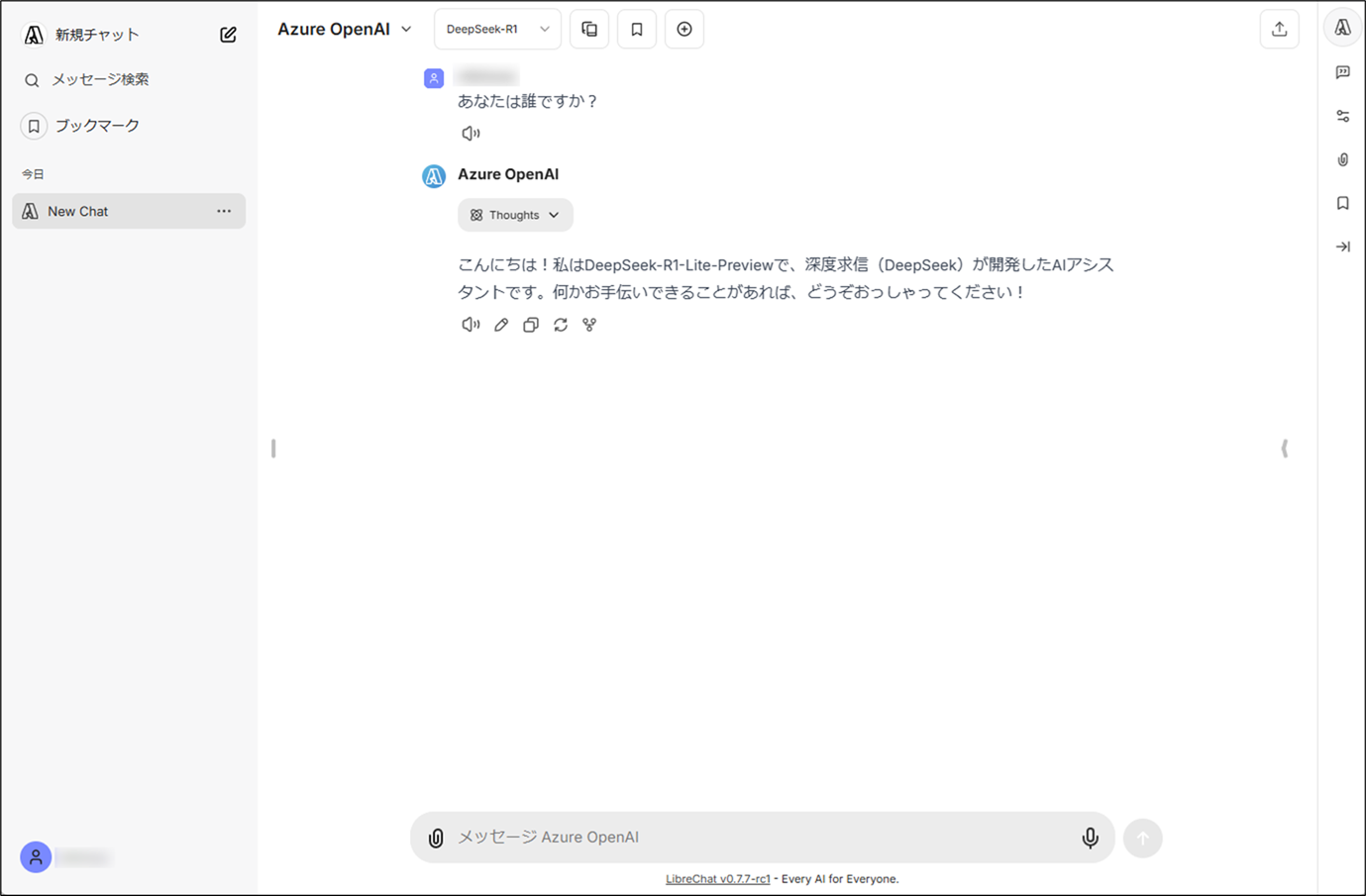Screen dimensions: 1366x896
Task: Expand the Thoughts section of the response
Action: [514, 215]
